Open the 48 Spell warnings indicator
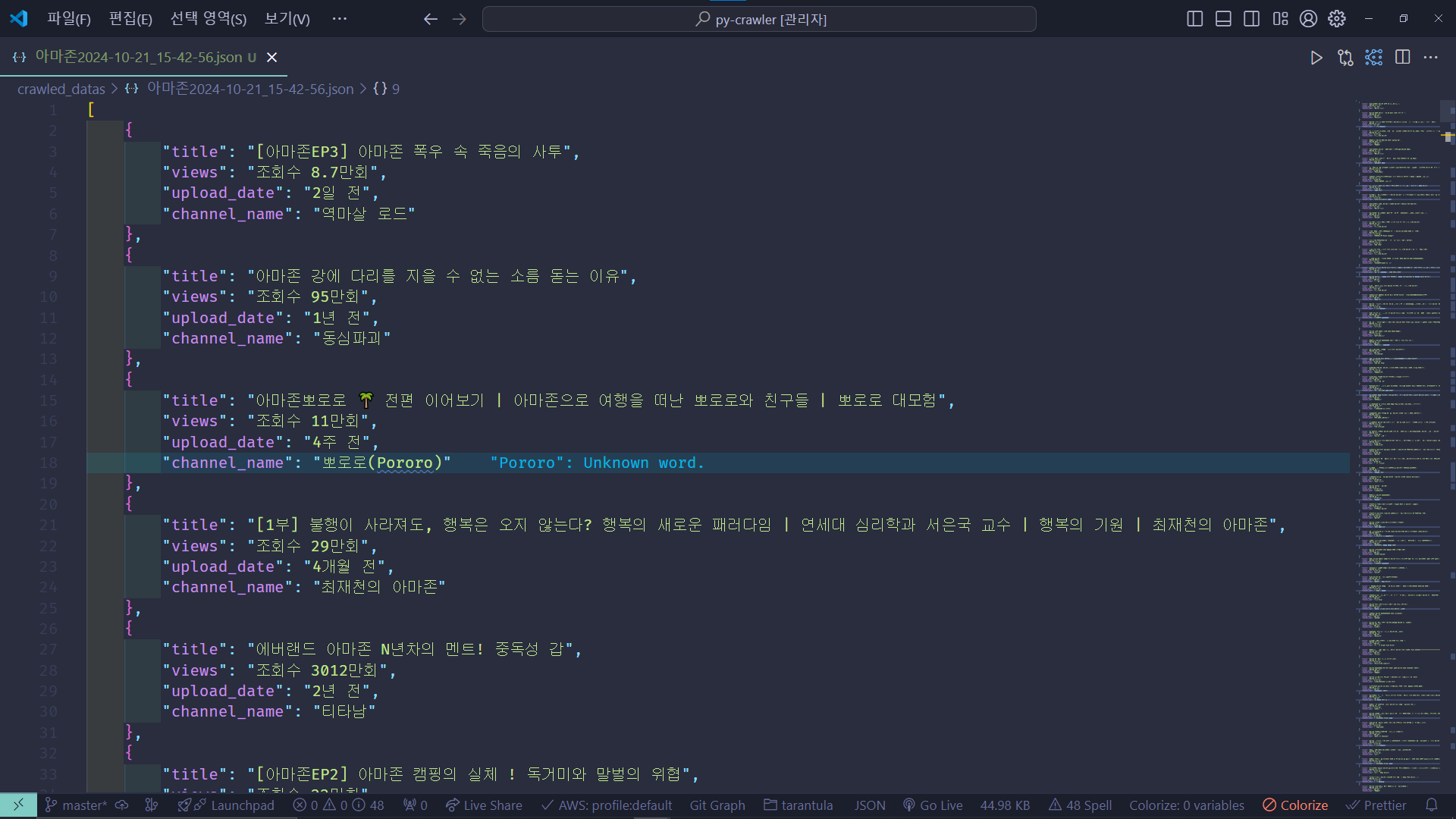 pyautogui.click(x=1080, y=805)
